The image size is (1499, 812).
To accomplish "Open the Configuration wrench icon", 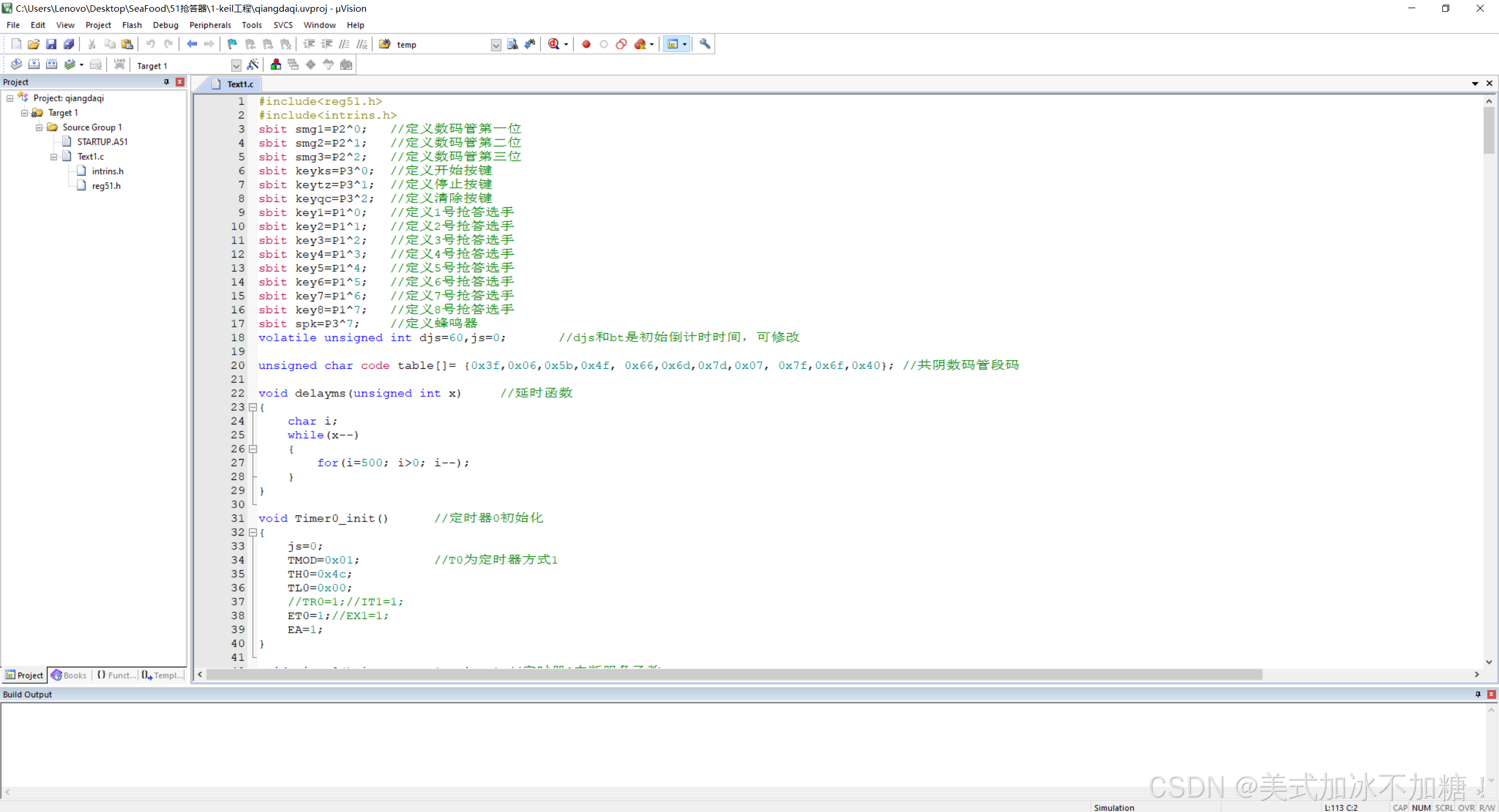I will pos(705,44).
